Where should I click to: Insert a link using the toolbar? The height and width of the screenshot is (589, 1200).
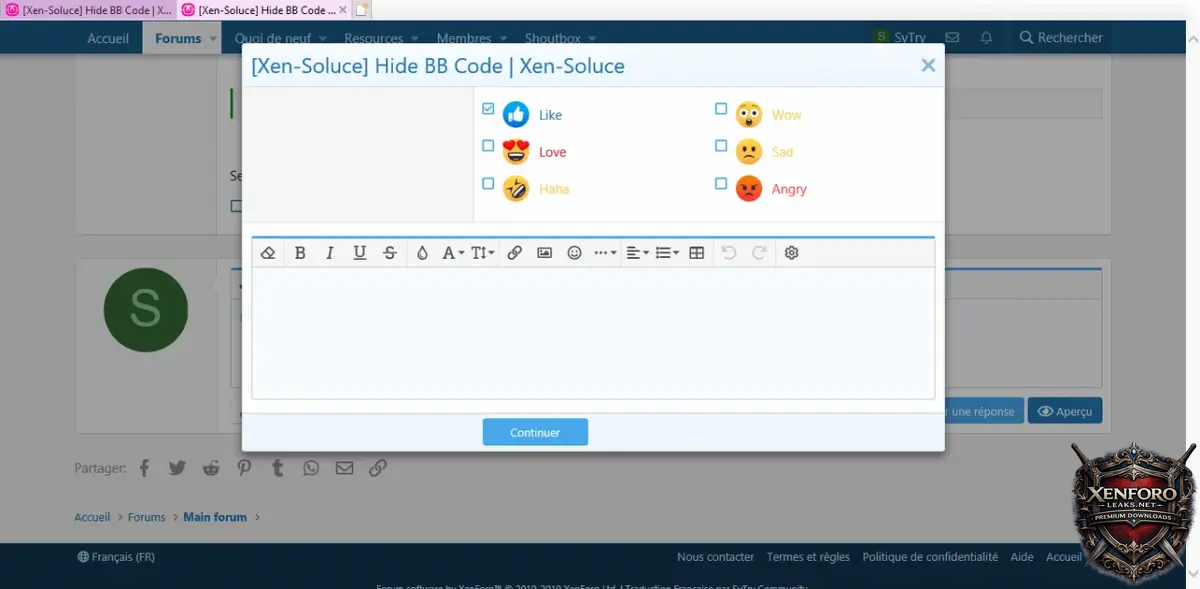tap(514, 253)
